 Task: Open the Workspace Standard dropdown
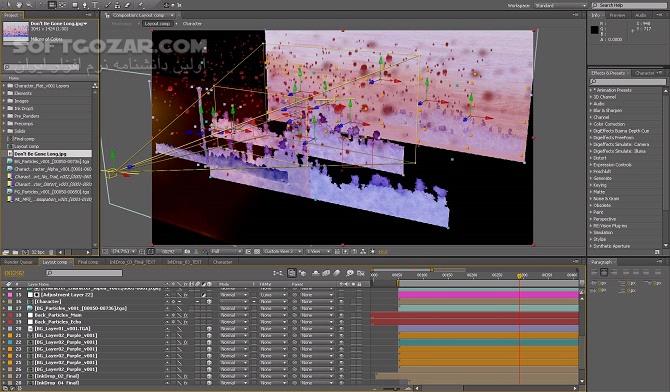[561, 5]
